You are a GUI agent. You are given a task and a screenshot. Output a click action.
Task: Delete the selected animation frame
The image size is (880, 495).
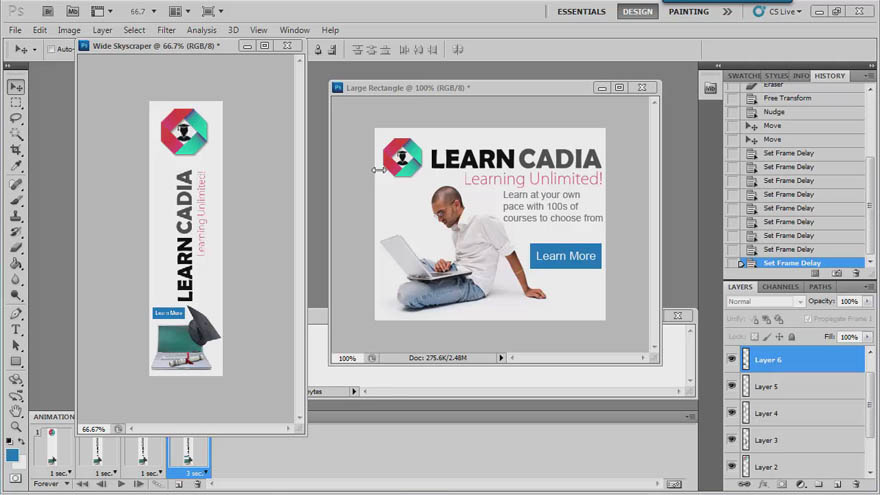pos(197,484)
